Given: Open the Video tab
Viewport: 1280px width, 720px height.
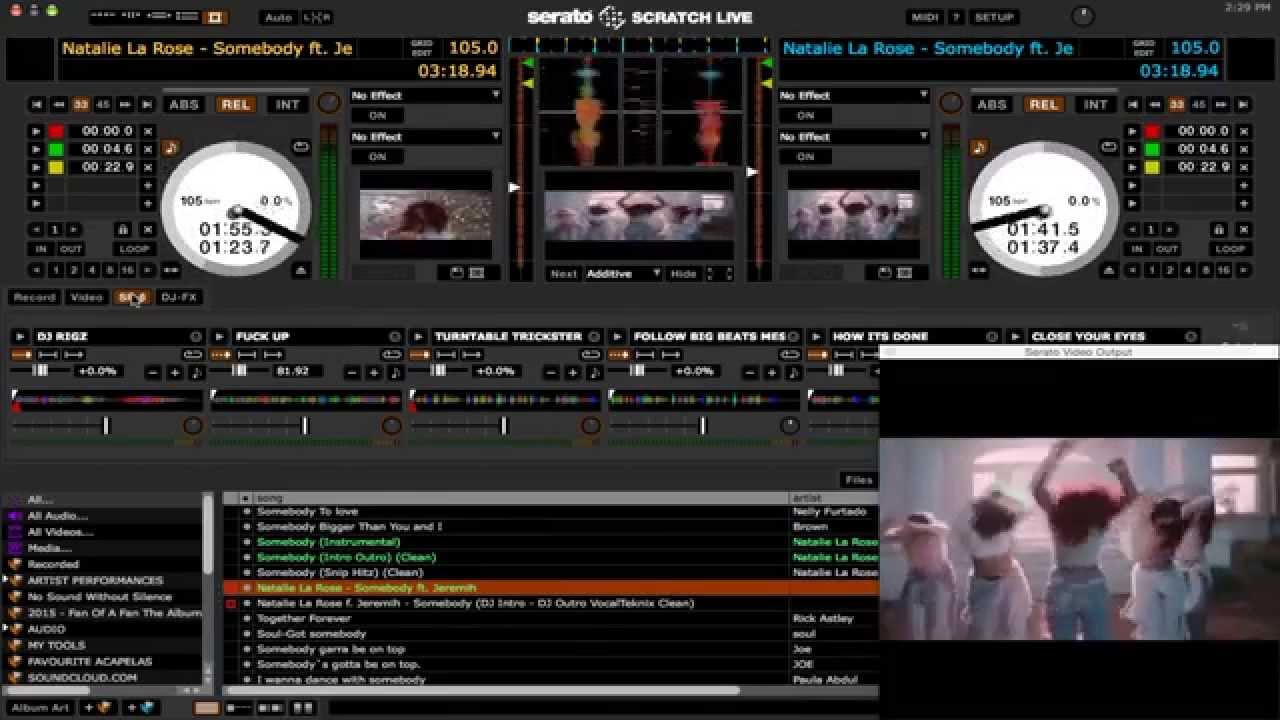Looking at the screenshot, I should [x=86, y=297].
